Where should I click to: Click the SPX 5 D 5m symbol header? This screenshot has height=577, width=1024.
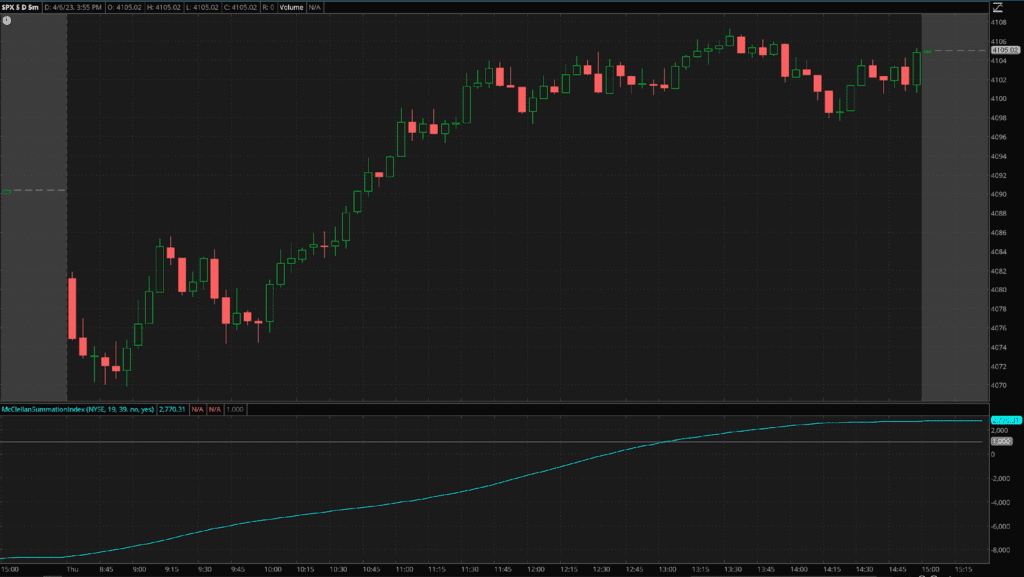pyautogui.click(x=20, y=6)
